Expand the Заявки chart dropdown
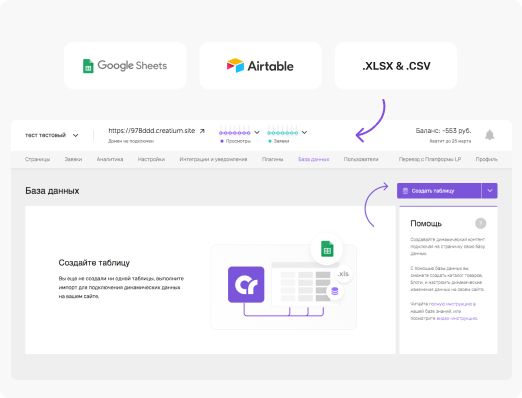The width and height of the screenshot is (522, 398). coord(304,132)
